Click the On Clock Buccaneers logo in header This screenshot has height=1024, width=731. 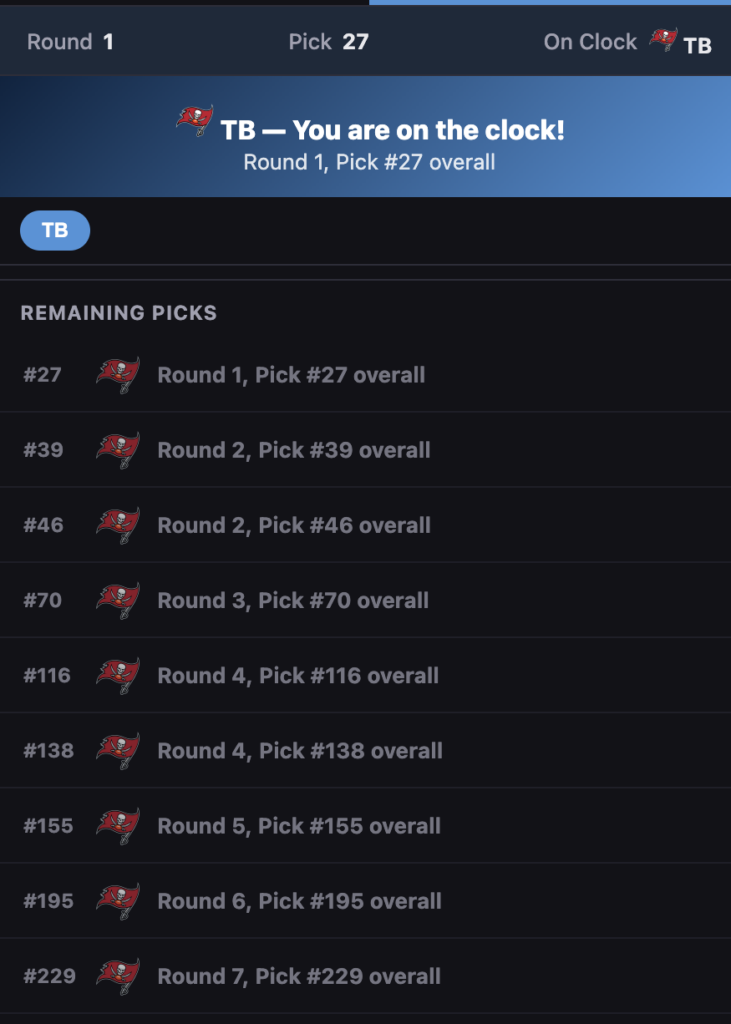[x=663, y=40]
